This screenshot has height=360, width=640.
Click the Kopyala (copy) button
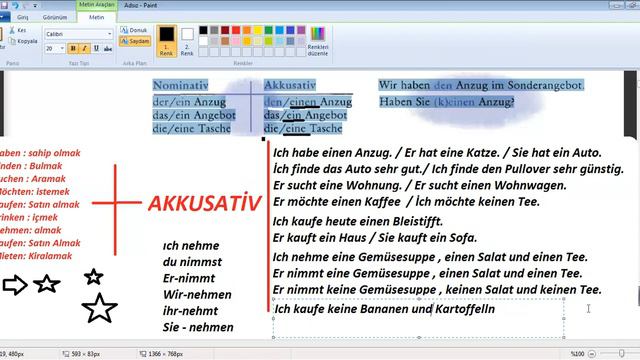pos(23,41)
